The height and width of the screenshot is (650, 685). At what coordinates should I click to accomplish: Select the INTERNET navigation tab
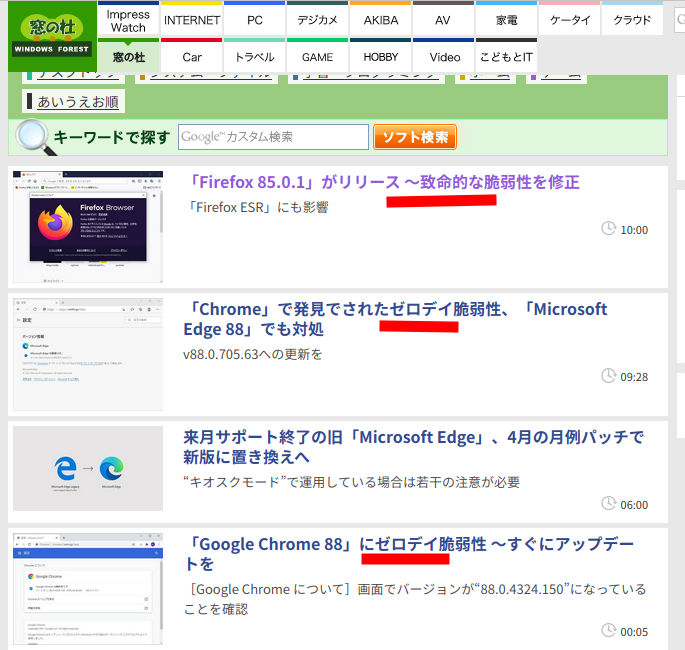[x=192, y=20]
